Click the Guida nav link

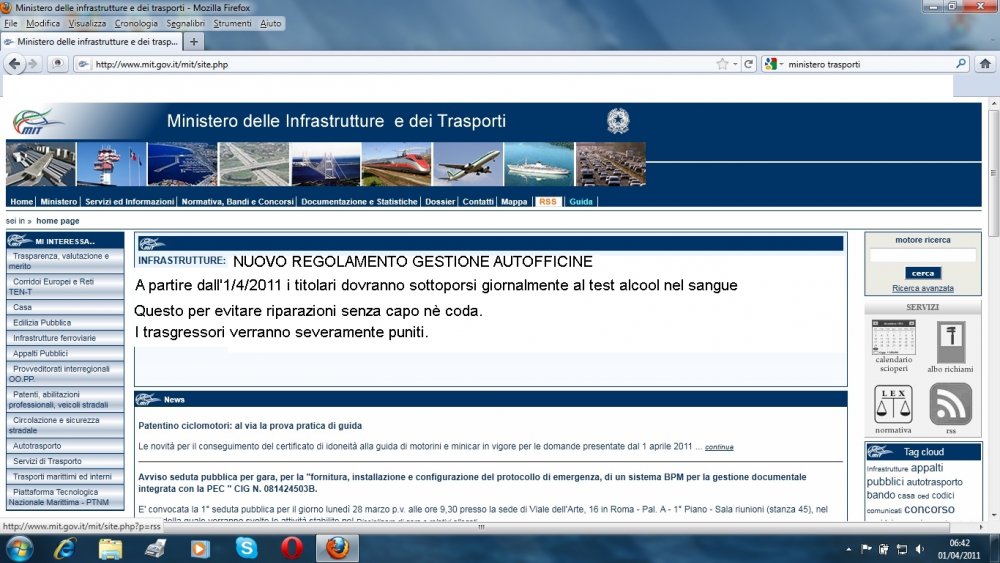pyautogui.click(x=581, y=201)
